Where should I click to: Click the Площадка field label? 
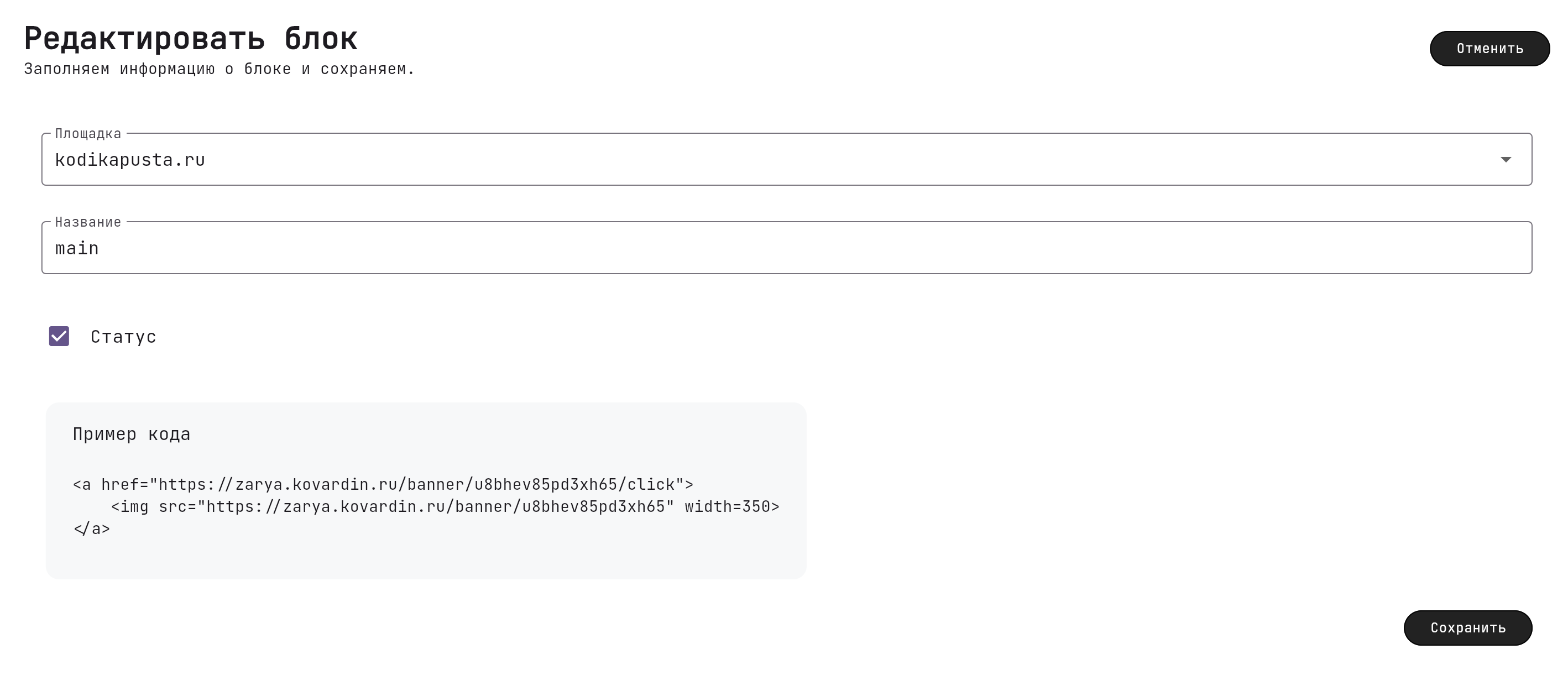click(88, 133)
